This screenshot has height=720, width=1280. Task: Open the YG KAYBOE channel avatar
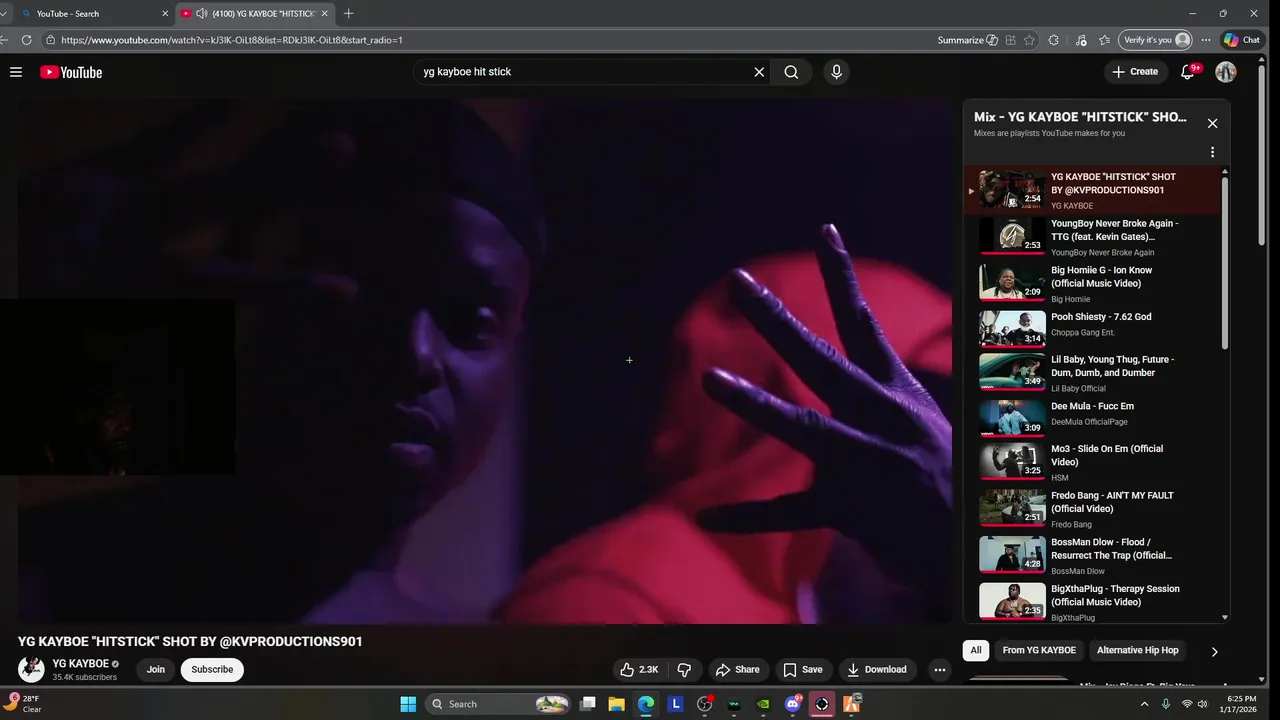point(31,670)
